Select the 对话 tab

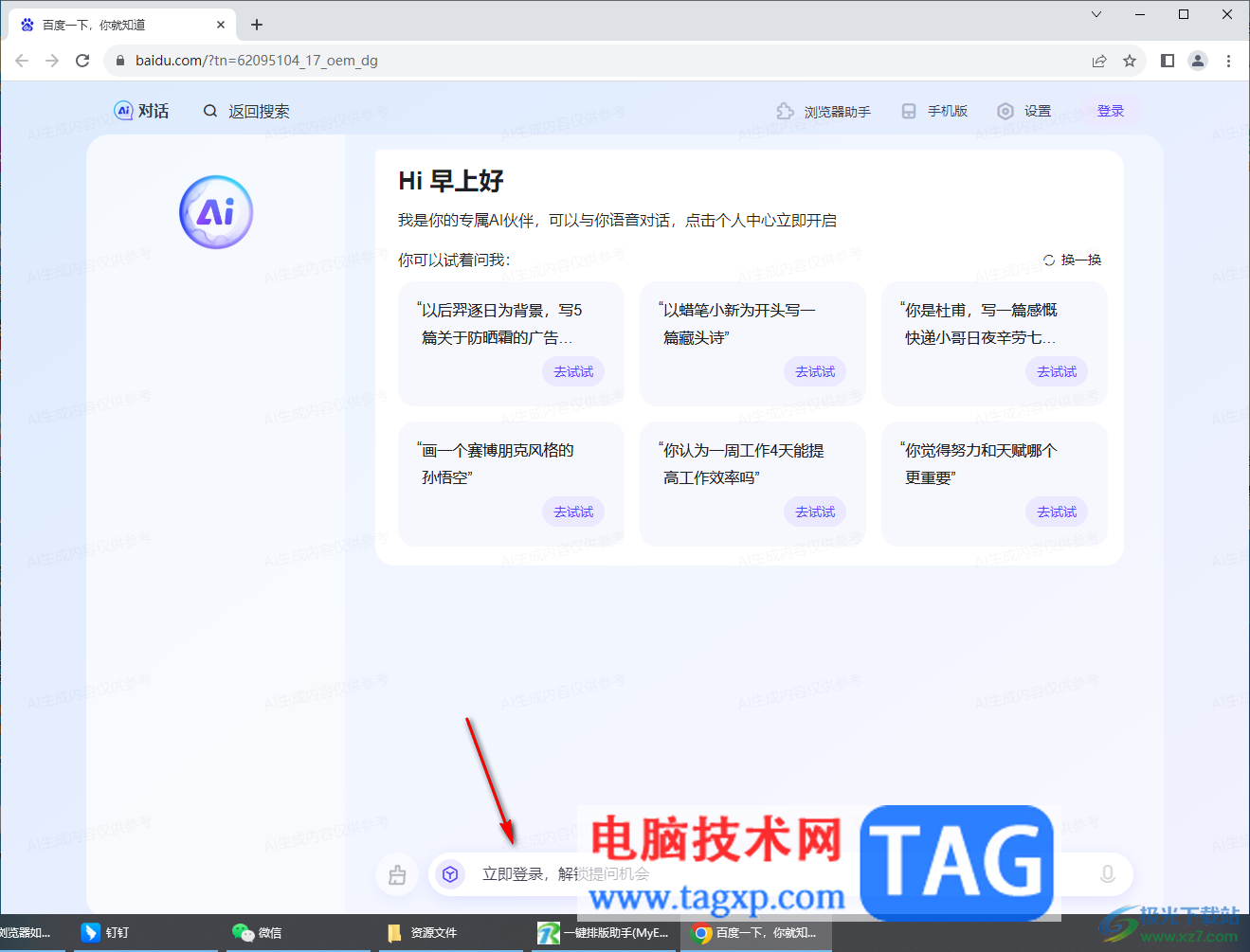click(141, 111)
